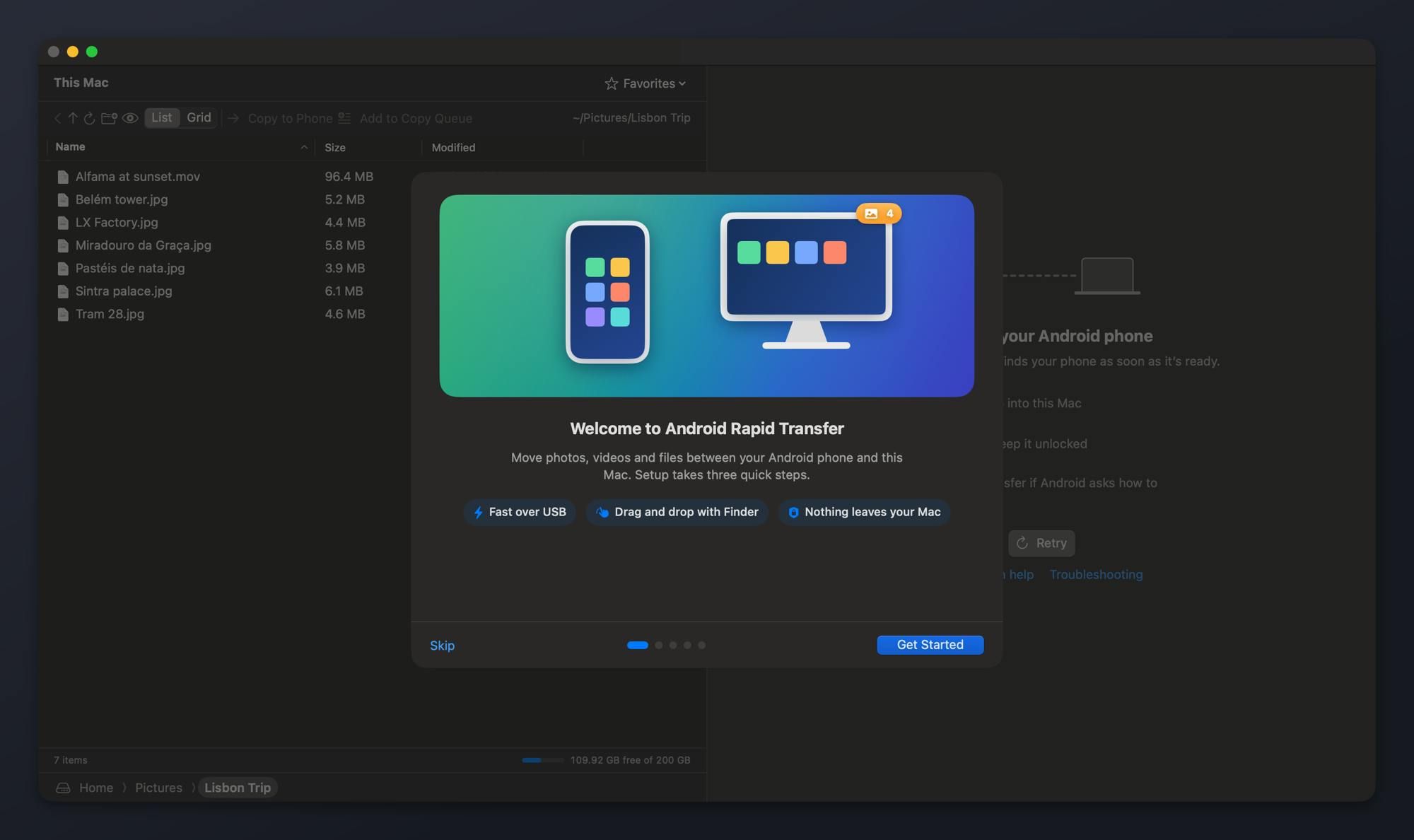
Task: Click the Tram 28.jpg file icon
Action: click(x=63, y=314)
